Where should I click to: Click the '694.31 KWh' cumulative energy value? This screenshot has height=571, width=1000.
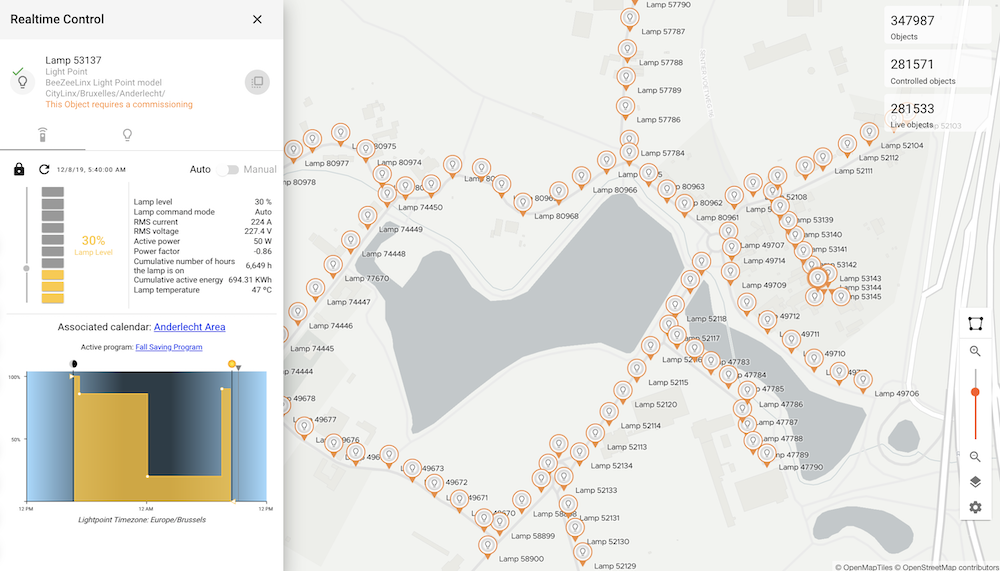coord(250,279)
